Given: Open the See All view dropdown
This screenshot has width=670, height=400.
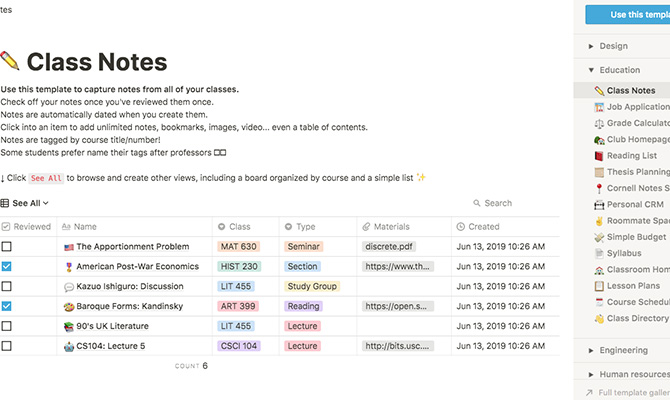Looking at the screenshot, I should [25, 203].
